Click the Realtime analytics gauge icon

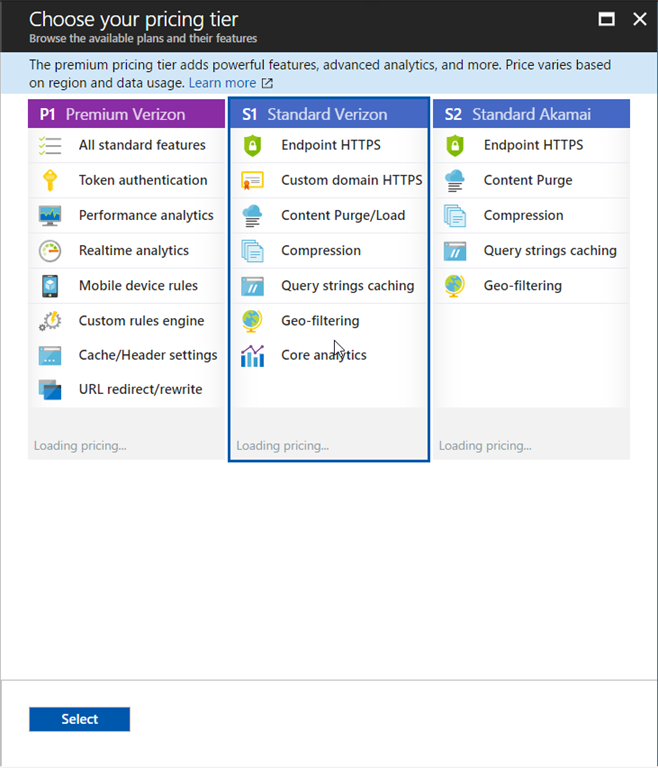50,251
